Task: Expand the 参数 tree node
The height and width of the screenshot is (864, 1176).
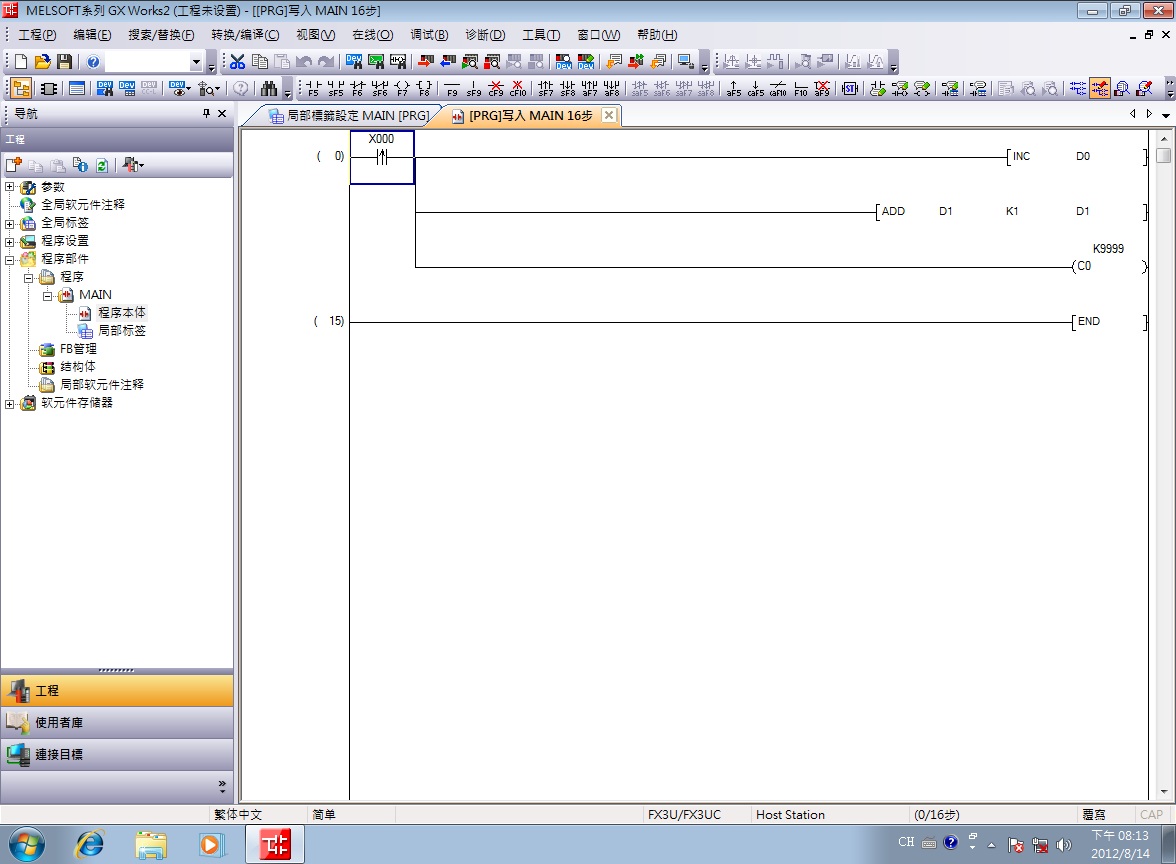Action: pos(10,187)
